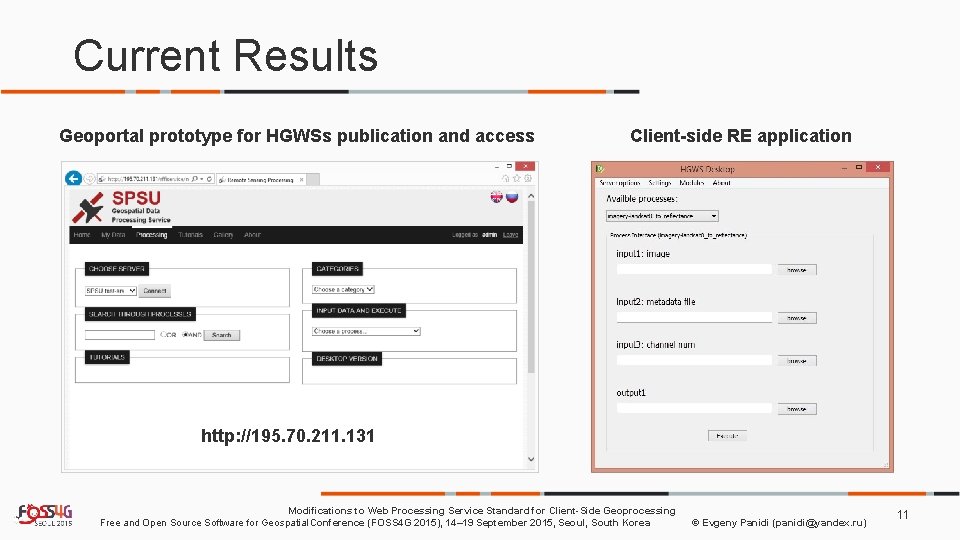Click browse button for input1 image
The height and width of the screenshot is (540, 960).
click(x=797, y=270)
